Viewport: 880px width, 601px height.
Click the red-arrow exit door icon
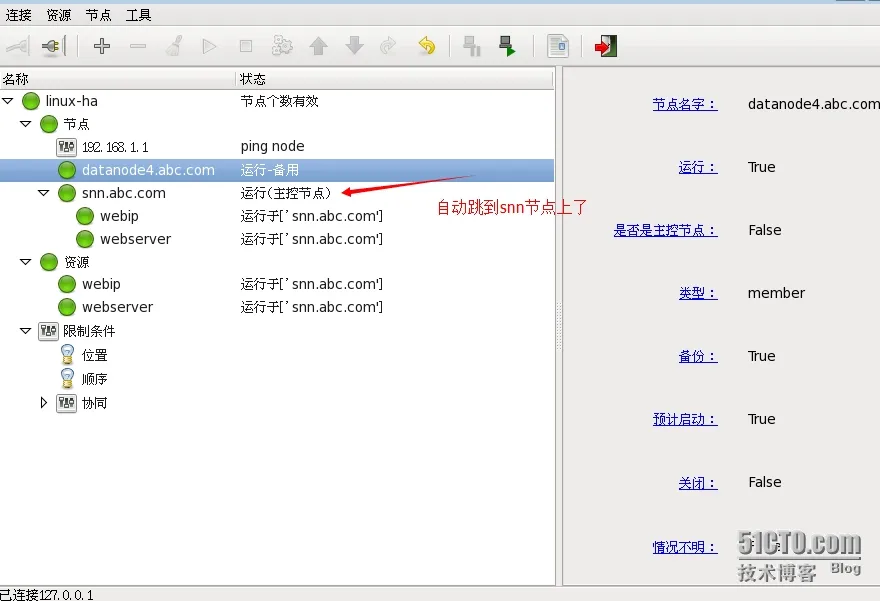(x=606, y=46)
